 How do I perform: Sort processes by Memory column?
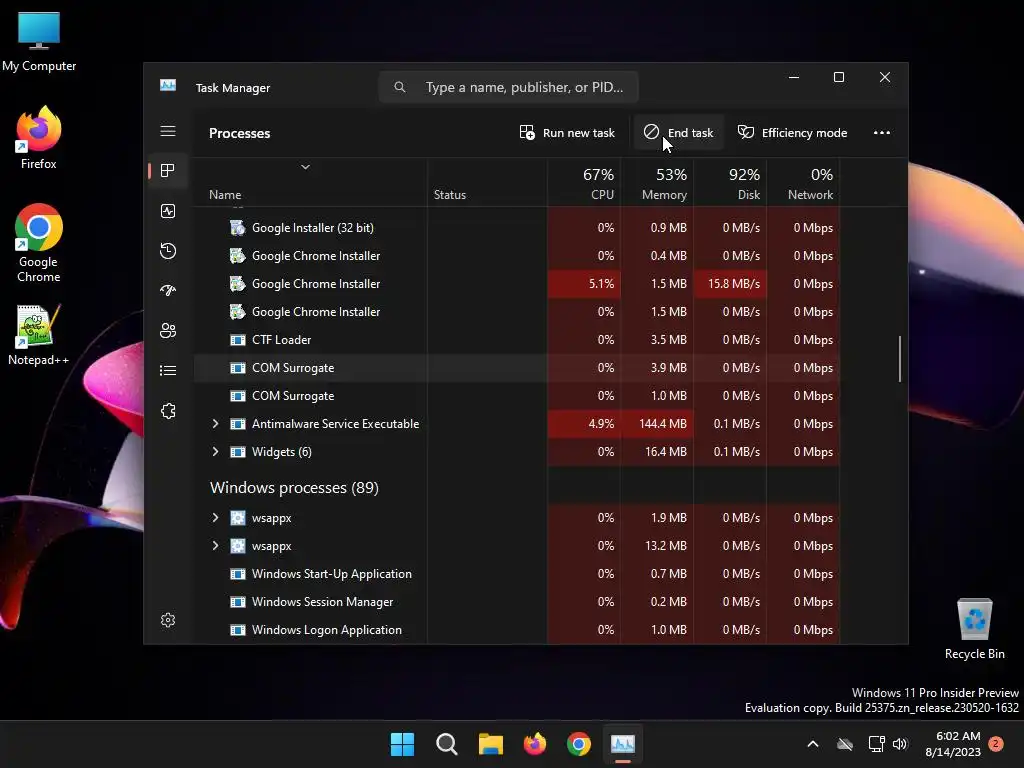656,184
